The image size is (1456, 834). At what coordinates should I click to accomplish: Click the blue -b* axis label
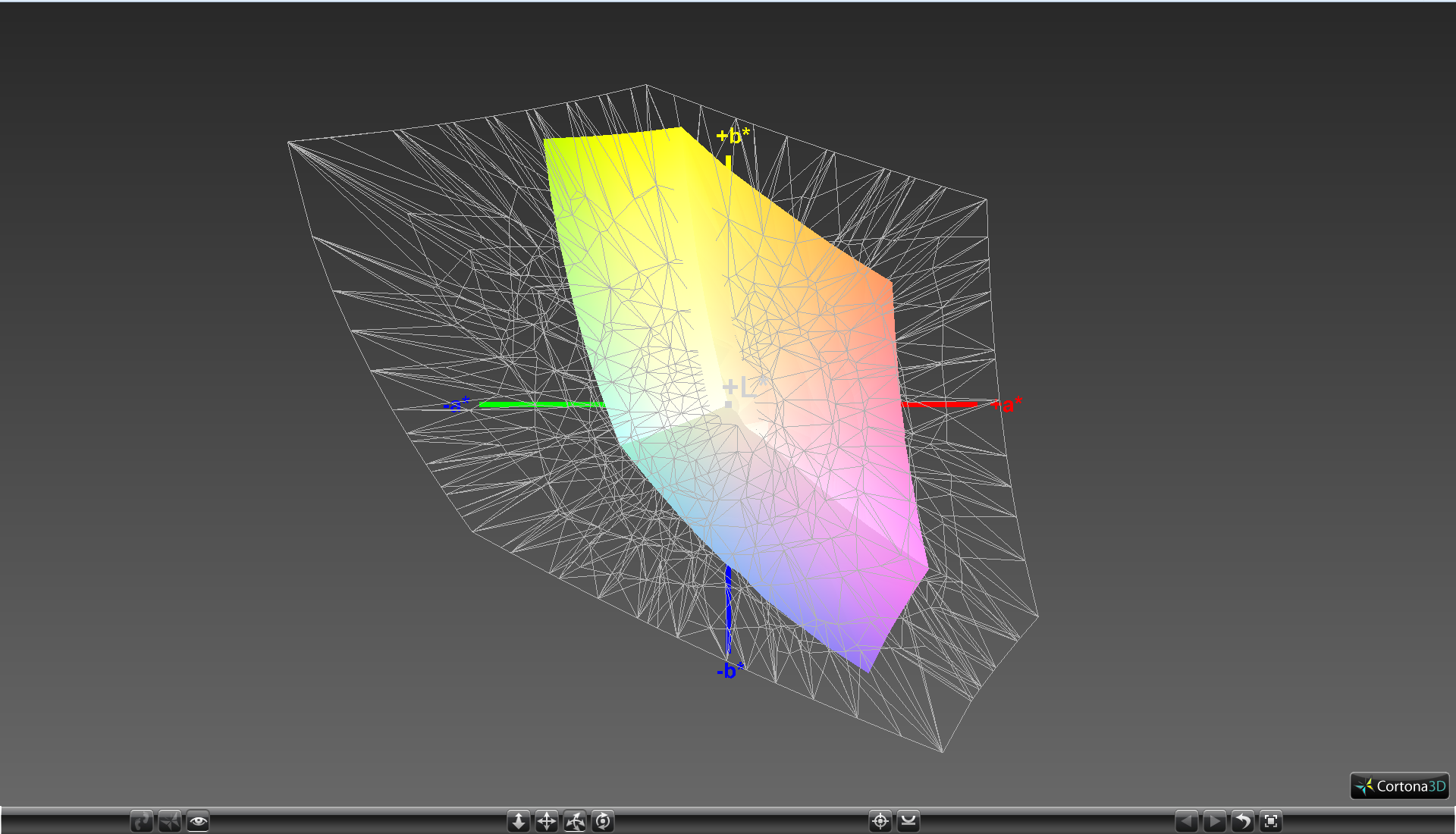[x=730, y=670]
